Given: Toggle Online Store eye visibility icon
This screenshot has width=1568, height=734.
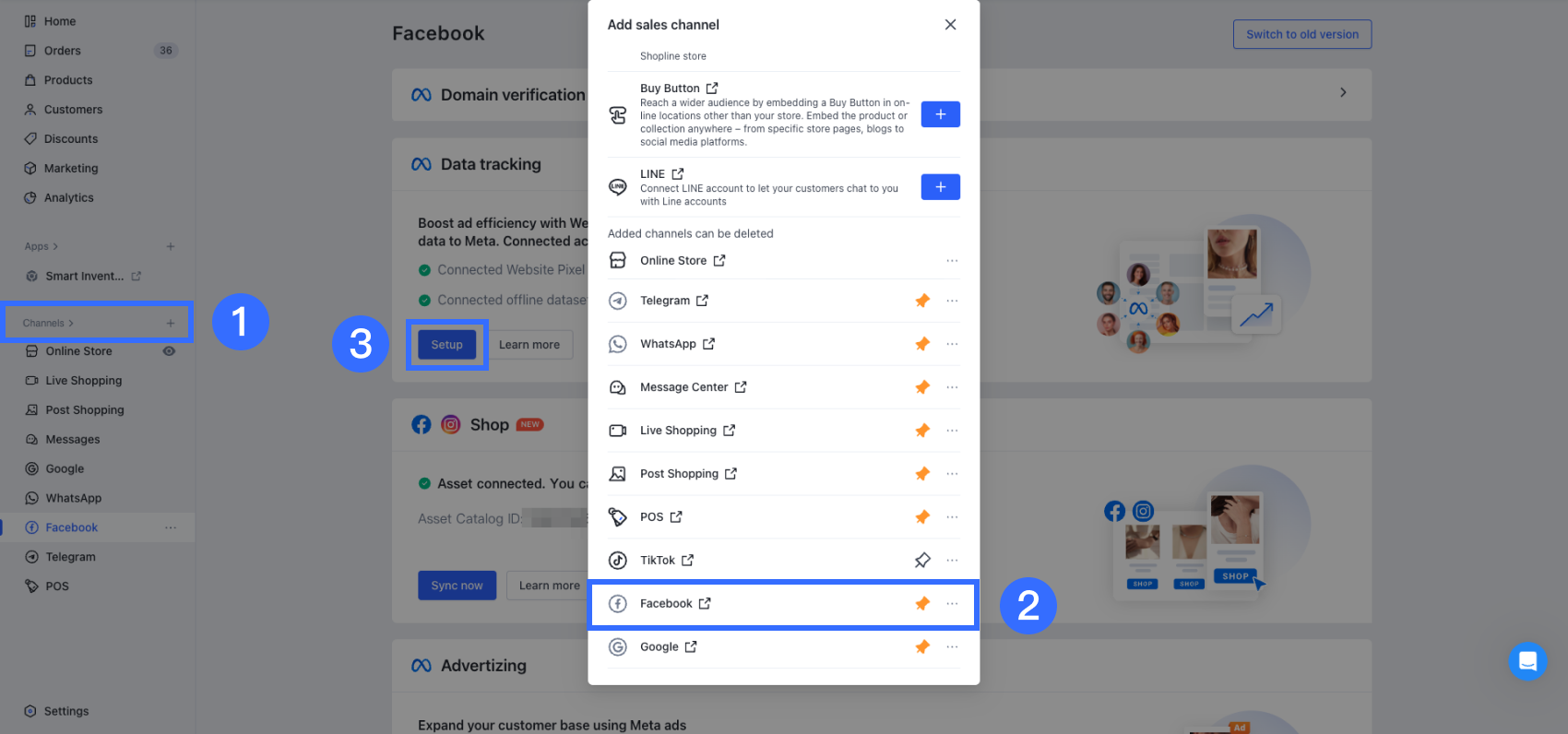Looking at the screenshot, I should [169, 350].
